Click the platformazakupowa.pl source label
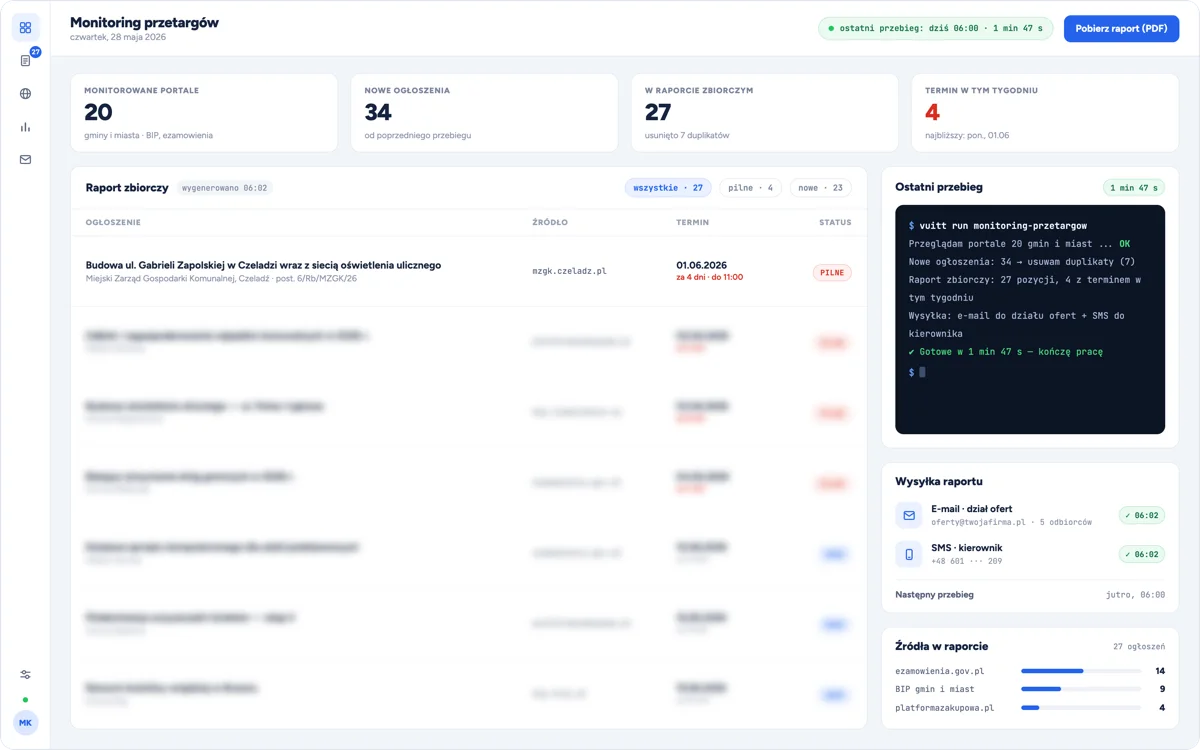 (945, 708)
